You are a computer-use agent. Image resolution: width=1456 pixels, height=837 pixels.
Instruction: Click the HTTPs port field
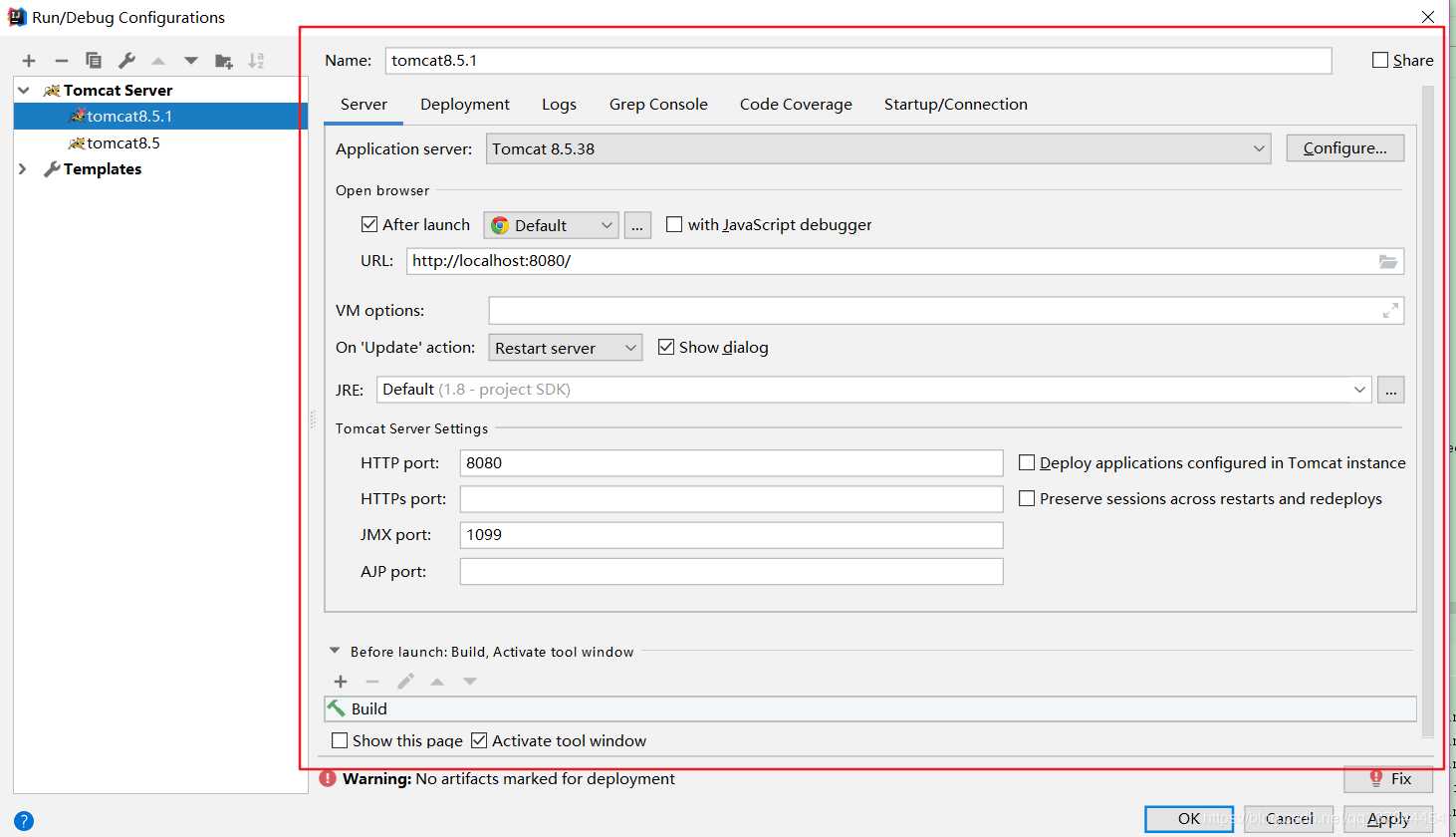click(731, 498)
